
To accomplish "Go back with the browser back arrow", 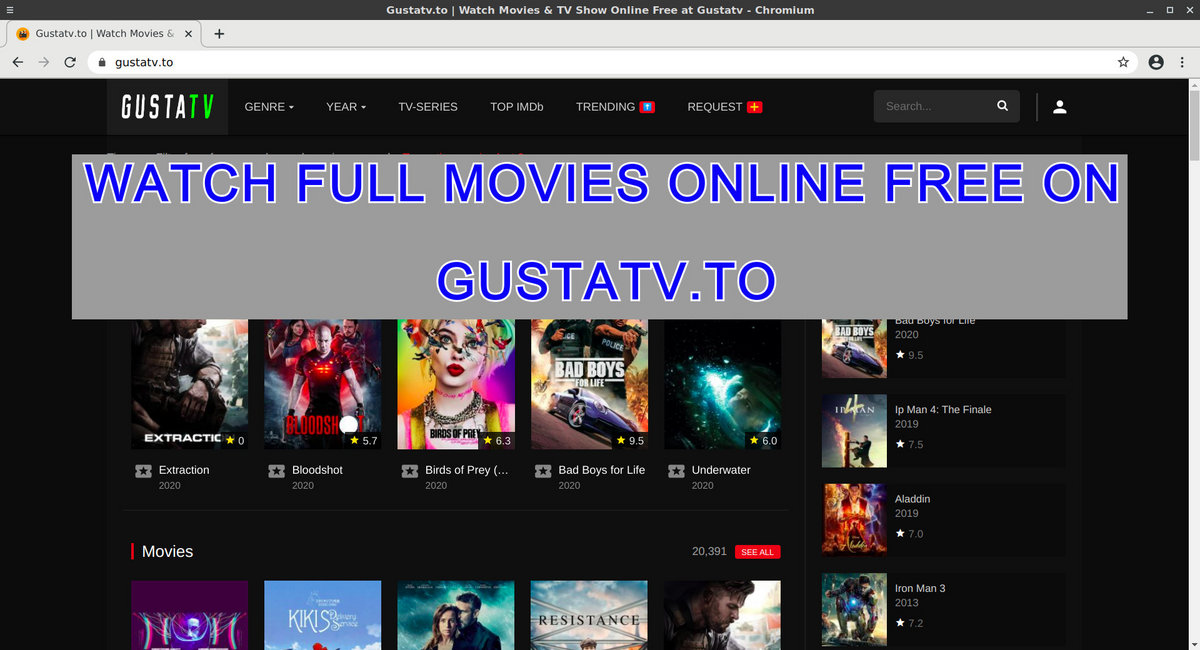I will 18,62.
